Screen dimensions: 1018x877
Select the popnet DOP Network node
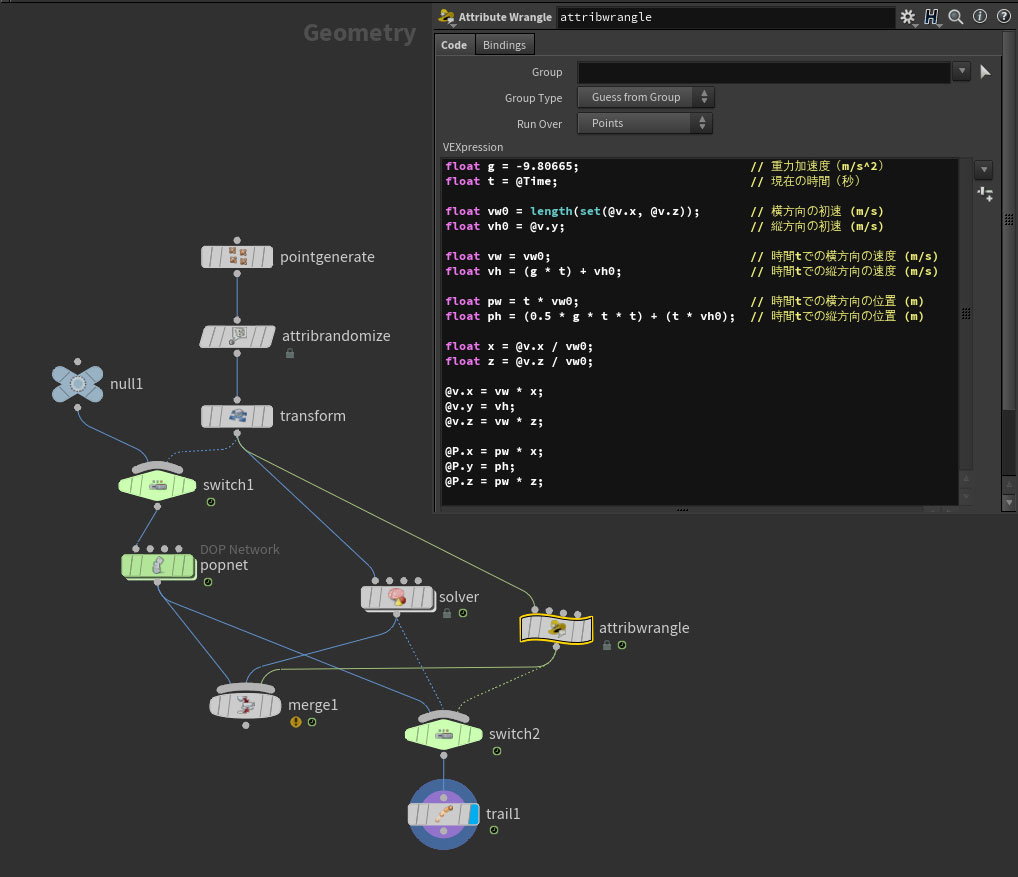(x=158, y=566)
